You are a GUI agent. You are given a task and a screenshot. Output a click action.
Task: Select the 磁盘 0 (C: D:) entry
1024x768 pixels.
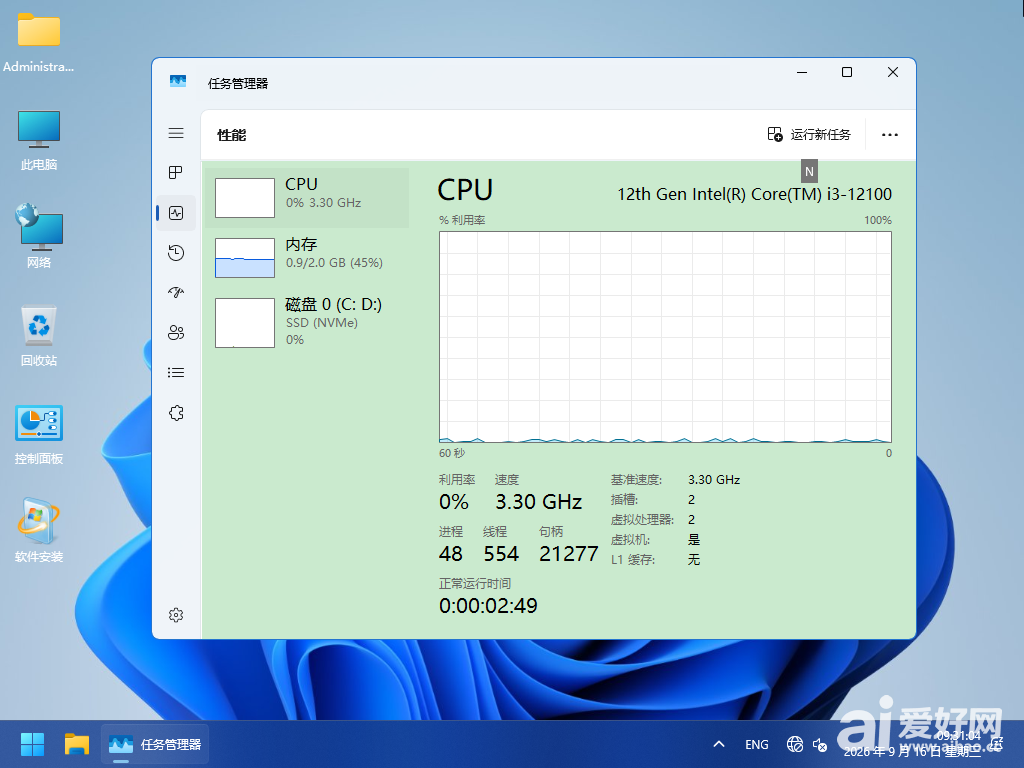pyautogui.click(x=307, y=323)
